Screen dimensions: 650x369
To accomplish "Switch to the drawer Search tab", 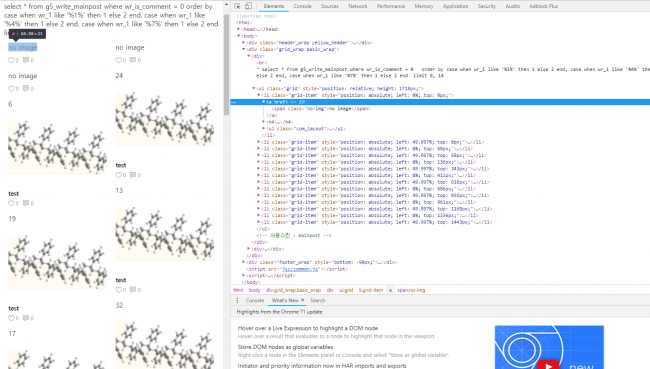I will [x=318, y=301].
